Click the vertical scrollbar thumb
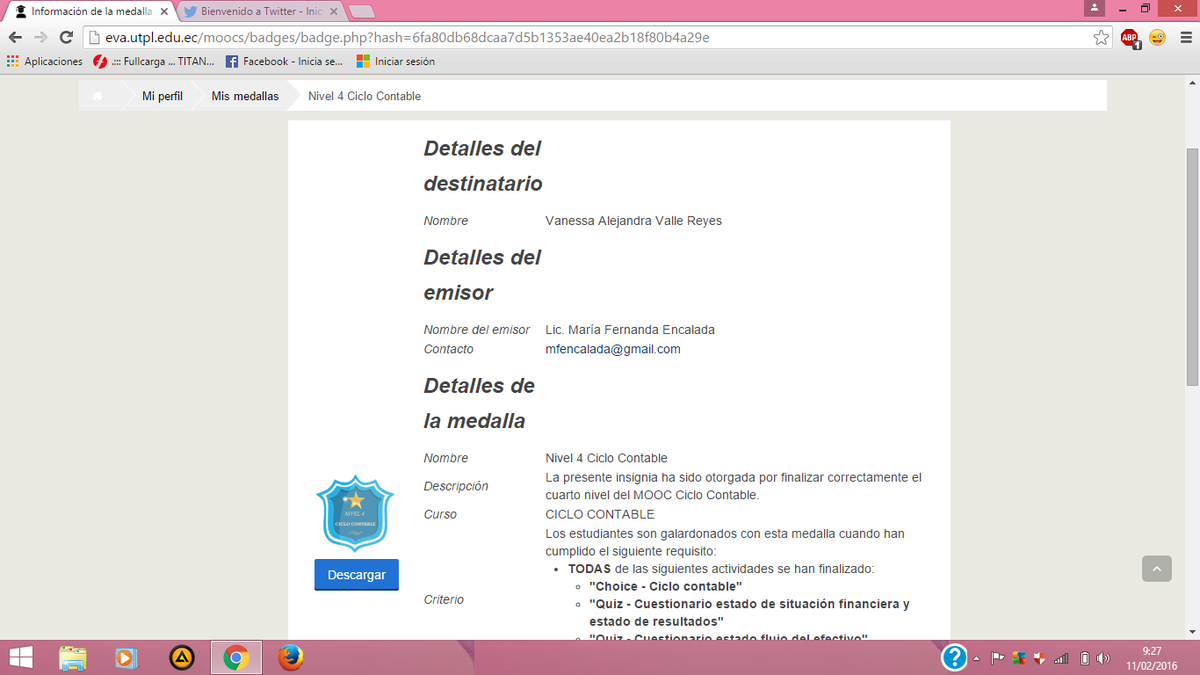Image resolution: width=1200 pixels, height=675 pixels. [x=1191, y=267]
